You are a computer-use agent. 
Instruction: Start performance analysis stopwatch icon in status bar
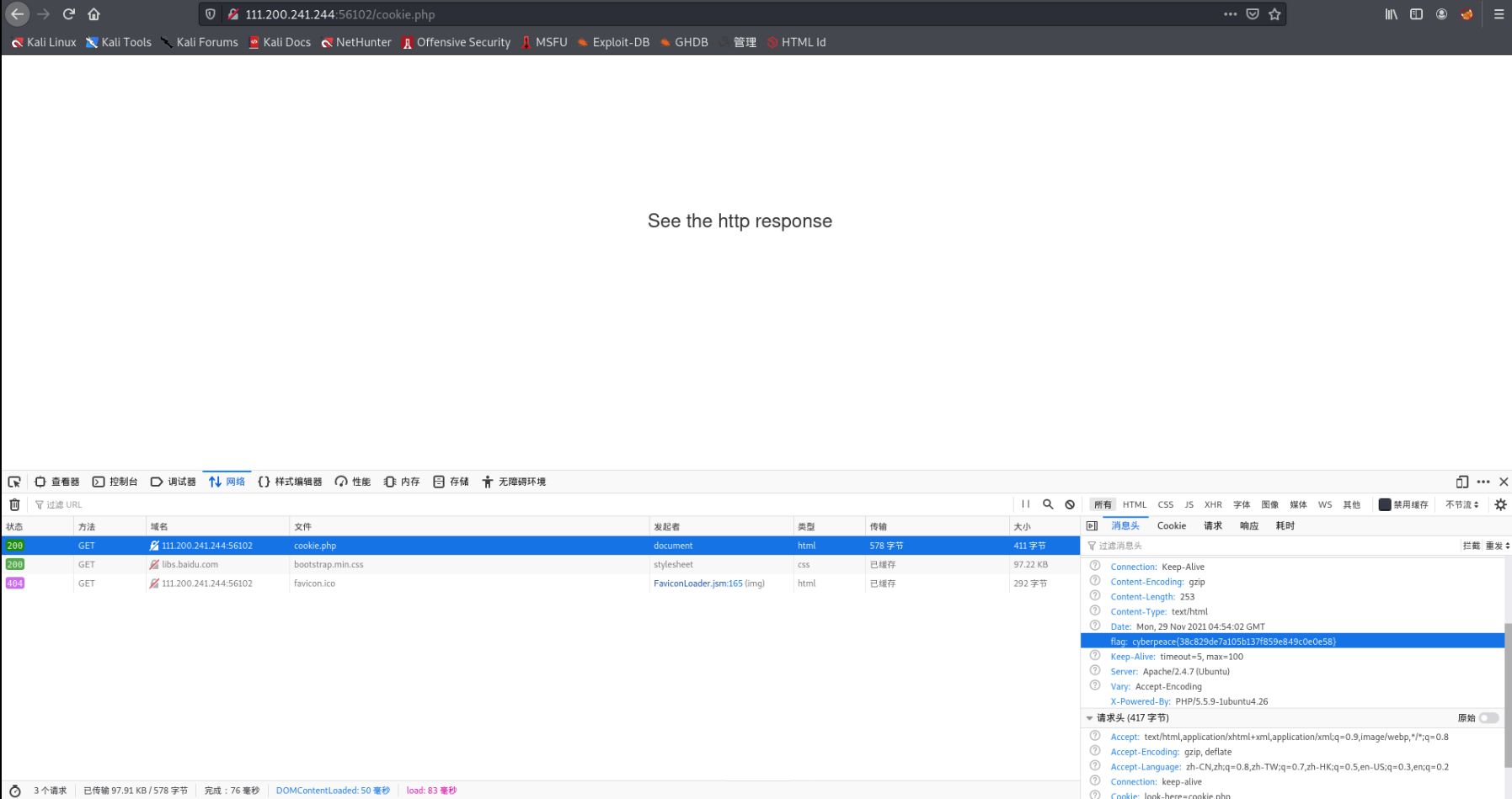14,791
